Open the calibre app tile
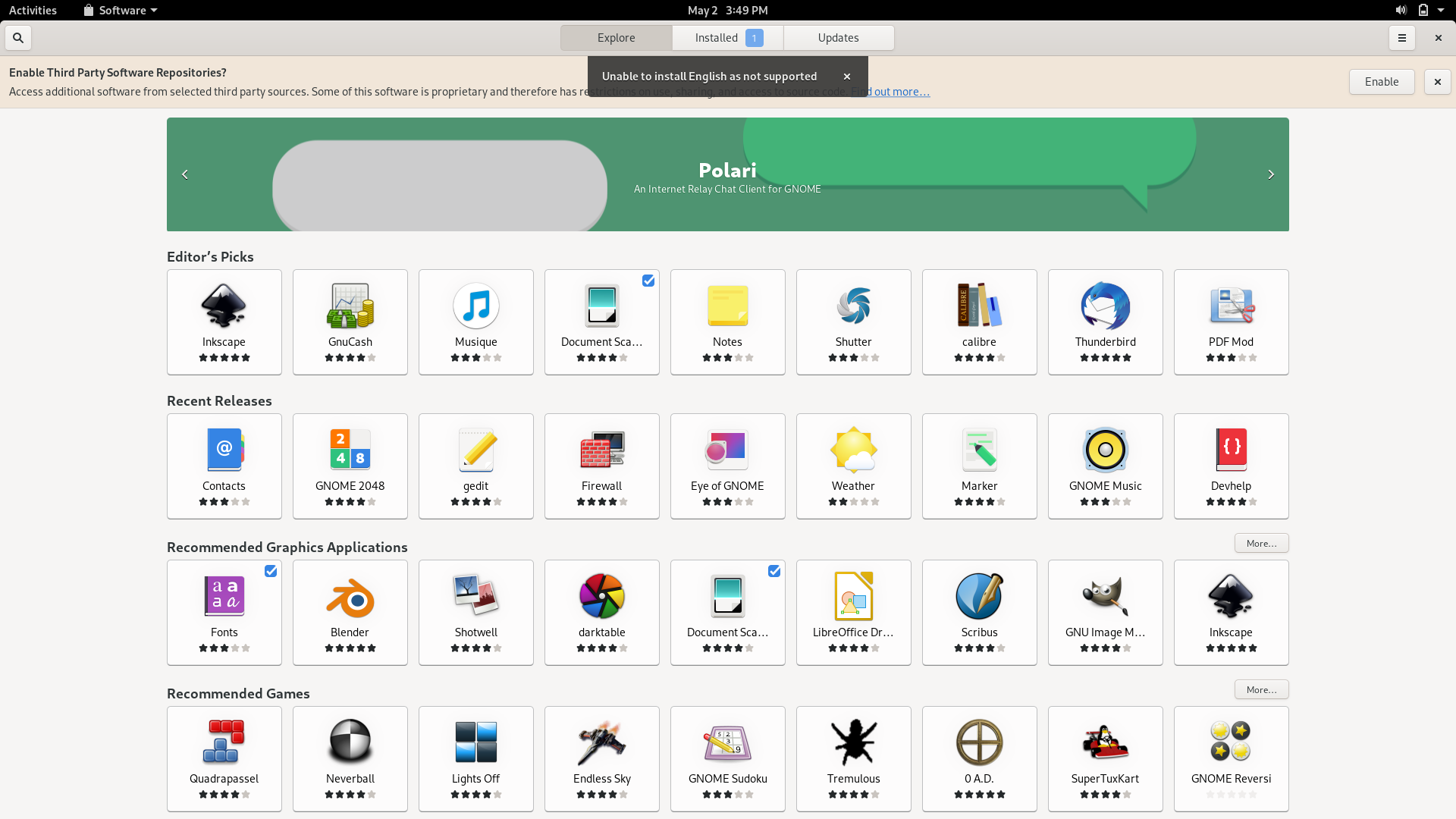1456x819 pixels. [x=979, y=322]
